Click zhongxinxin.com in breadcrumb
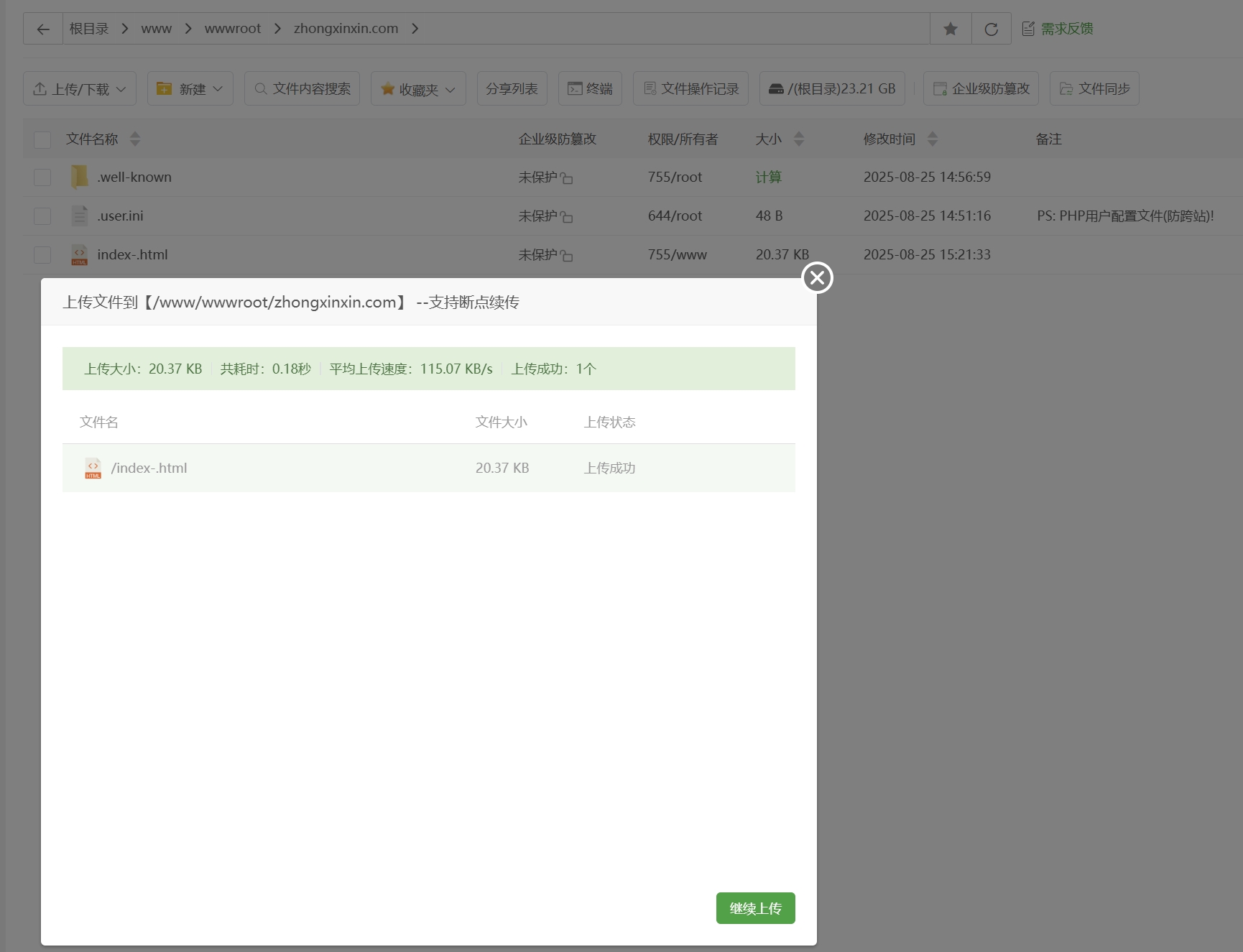Screen dimensions: 1243x952 click(x=346, y=29)
